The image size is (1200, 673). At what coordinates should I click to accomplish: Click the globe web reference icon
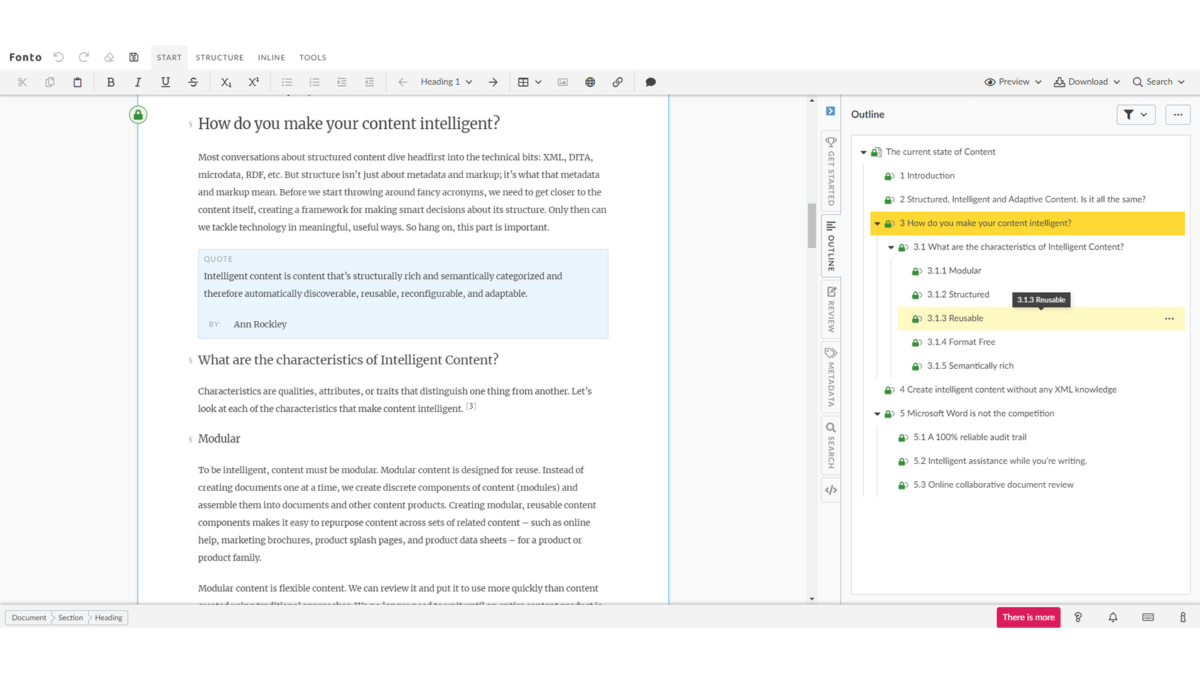590,82
